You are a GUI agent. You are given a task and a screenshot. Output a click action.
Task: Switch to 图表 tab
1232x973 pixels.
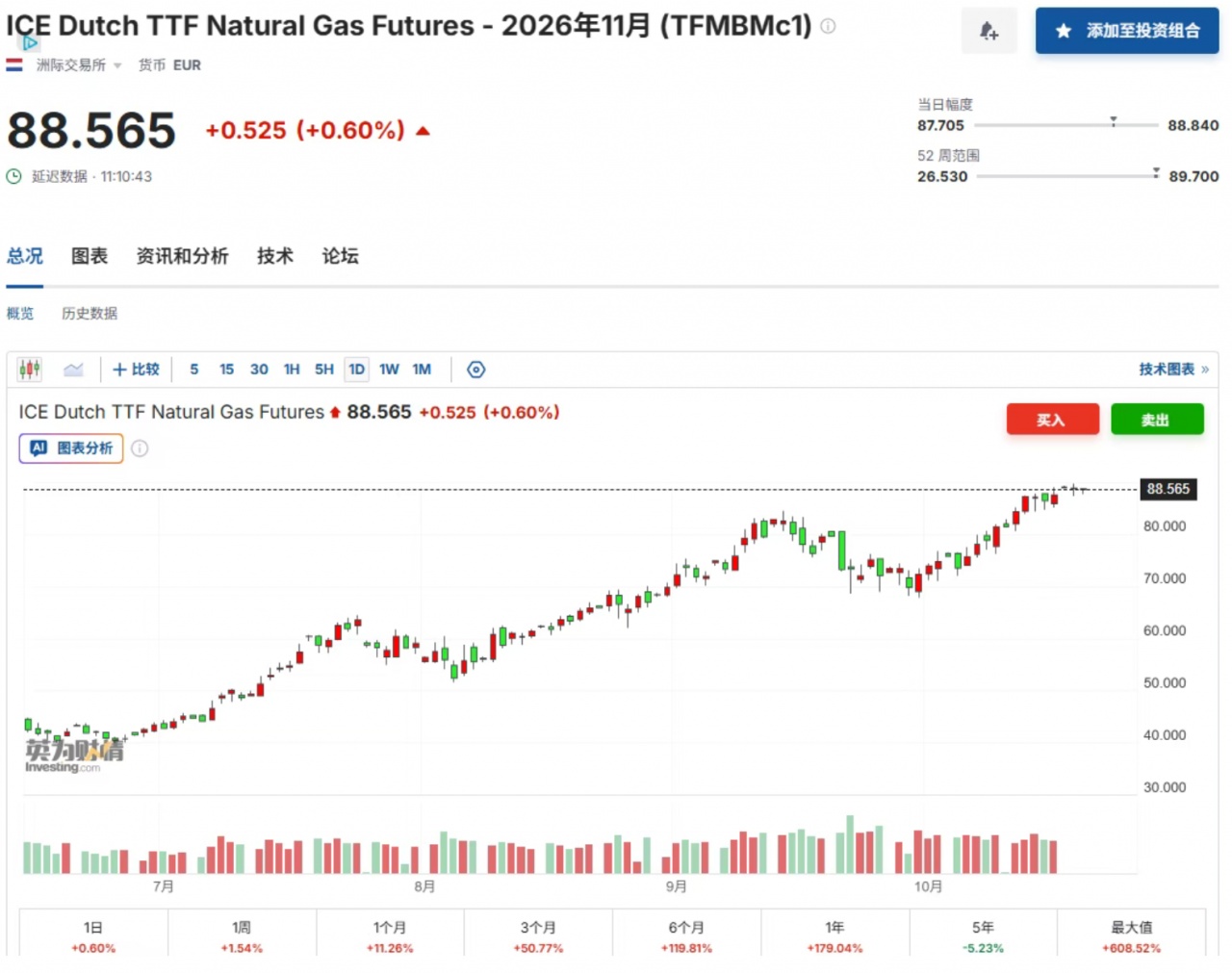90,256
